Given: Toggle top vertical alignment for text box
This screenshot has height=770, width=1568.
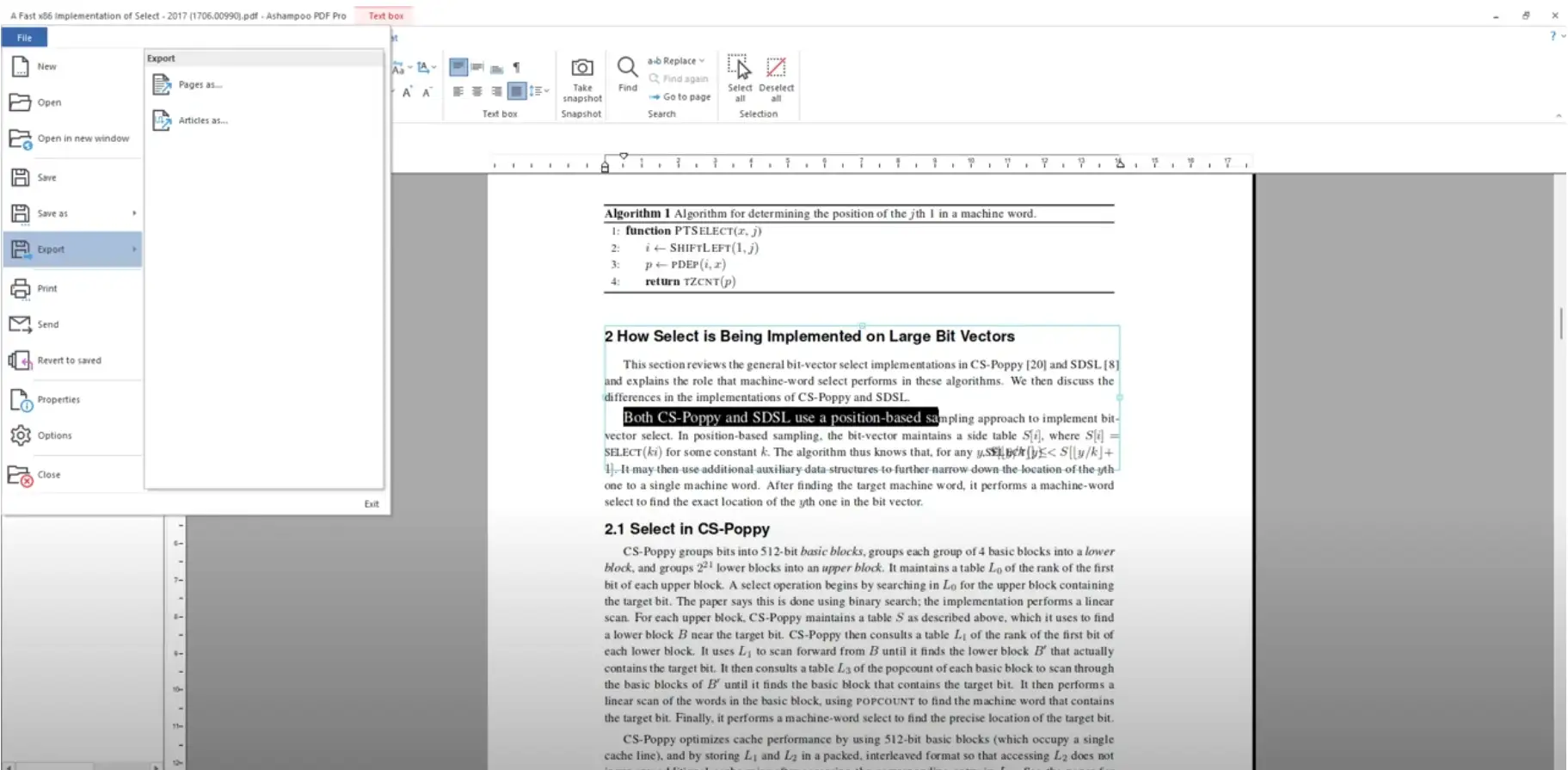Looking at the screenshot, I should click(458, 67).
